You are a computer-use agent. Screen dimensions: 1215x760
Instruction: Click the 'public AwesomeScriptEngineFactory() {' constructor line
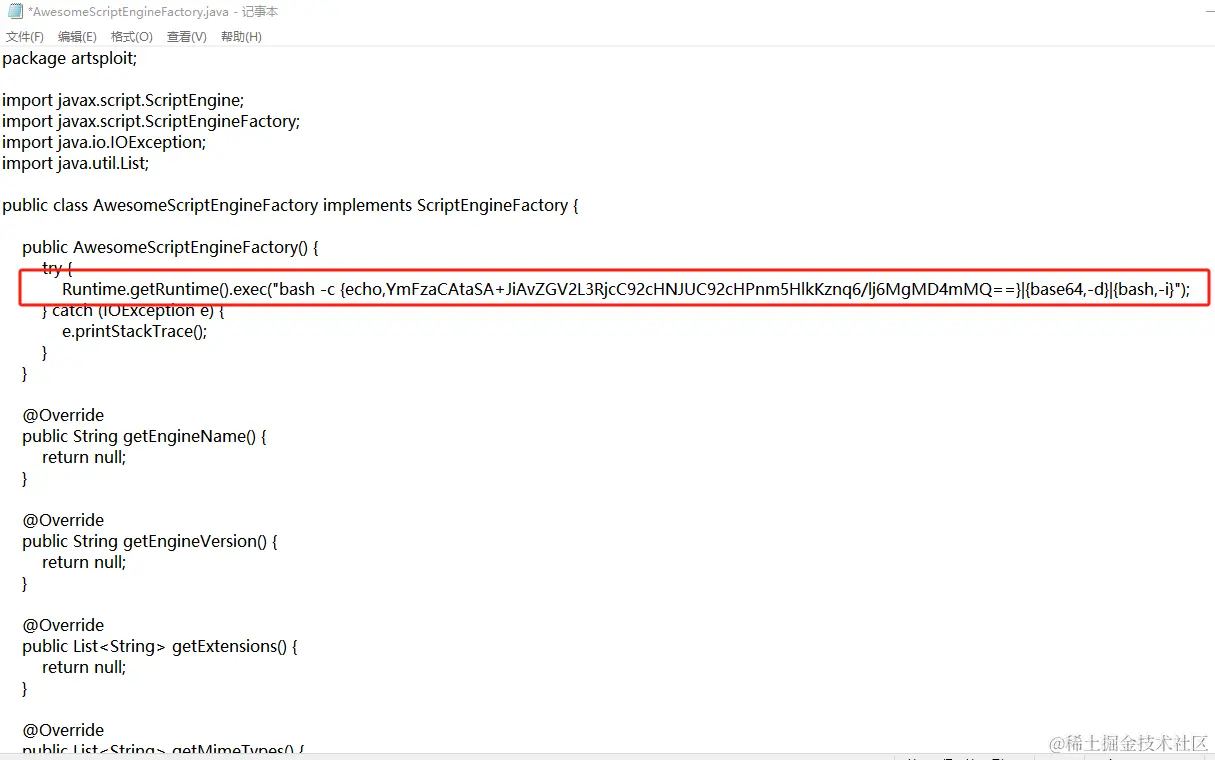[x=170, y=247]
